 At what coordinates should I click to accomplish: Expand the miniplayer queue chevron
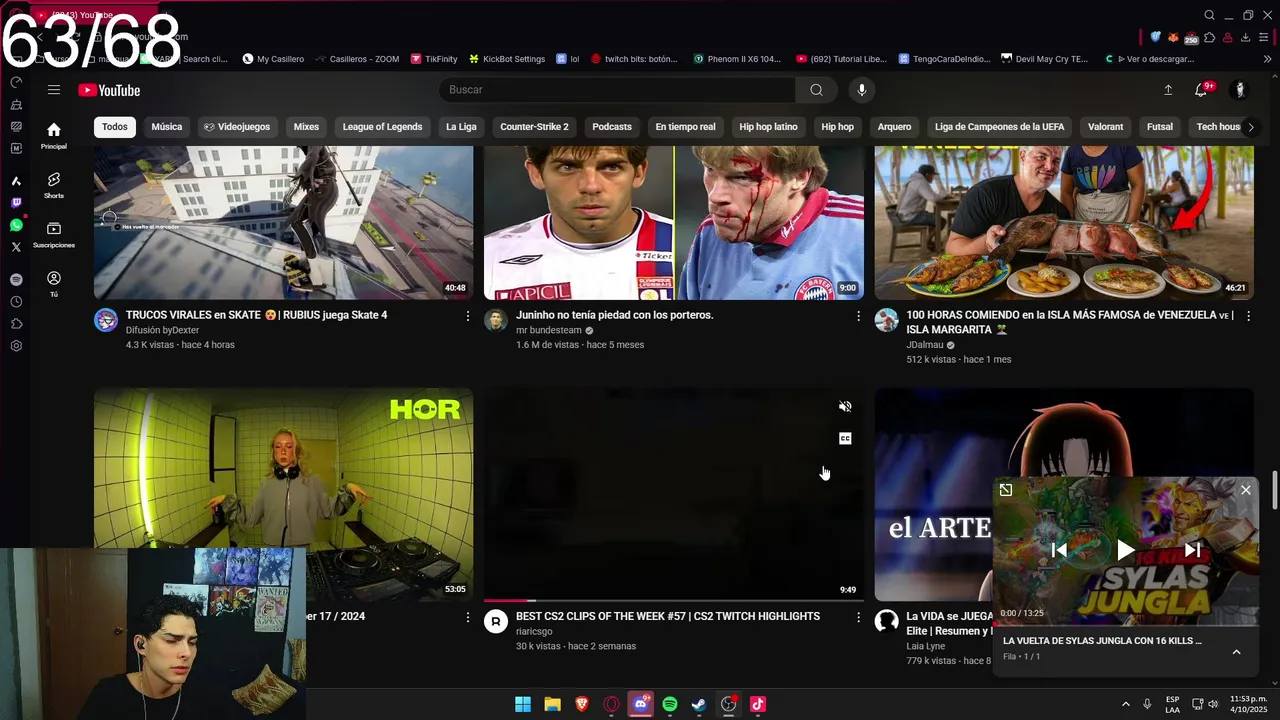(x=1236, y=652)
